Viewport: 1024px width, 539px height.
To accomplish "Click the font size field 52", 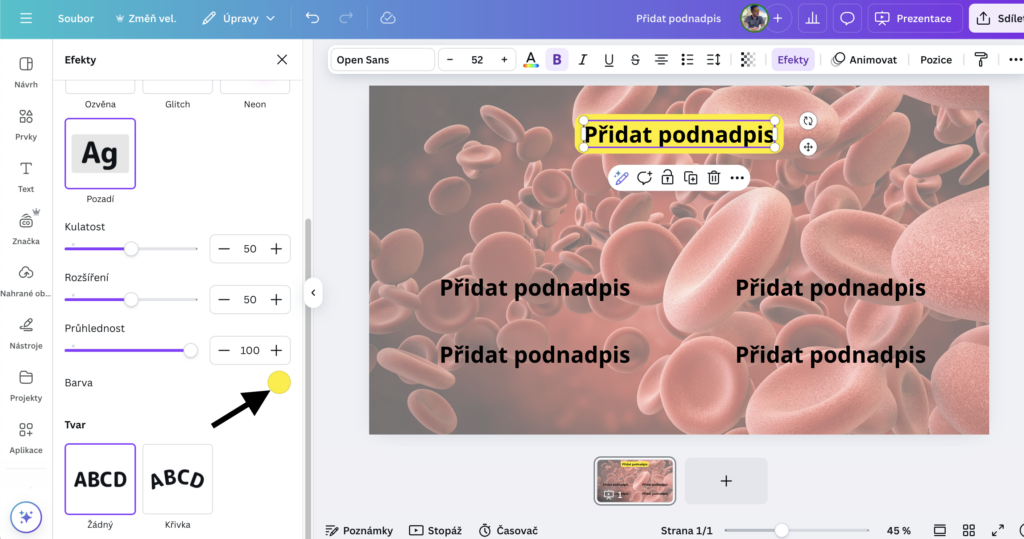I will tap(477, 59).
